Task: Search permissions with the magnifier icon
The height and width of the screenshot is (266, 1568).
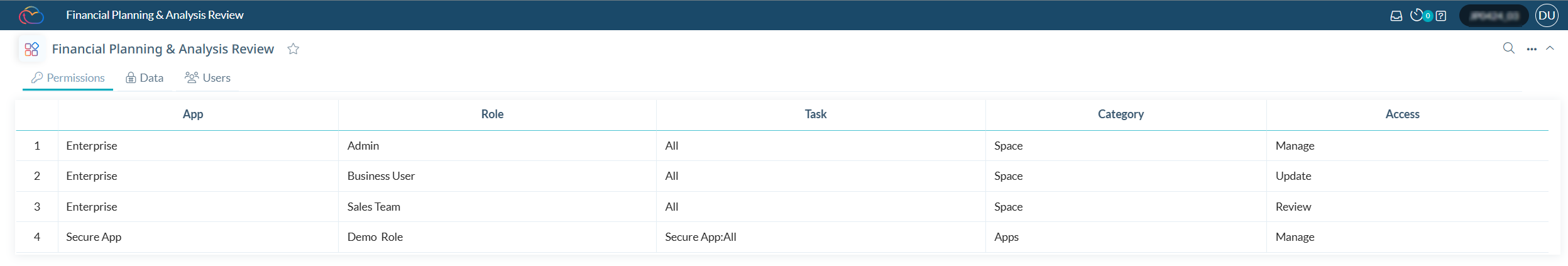Action: click(x=1508, y=48)
